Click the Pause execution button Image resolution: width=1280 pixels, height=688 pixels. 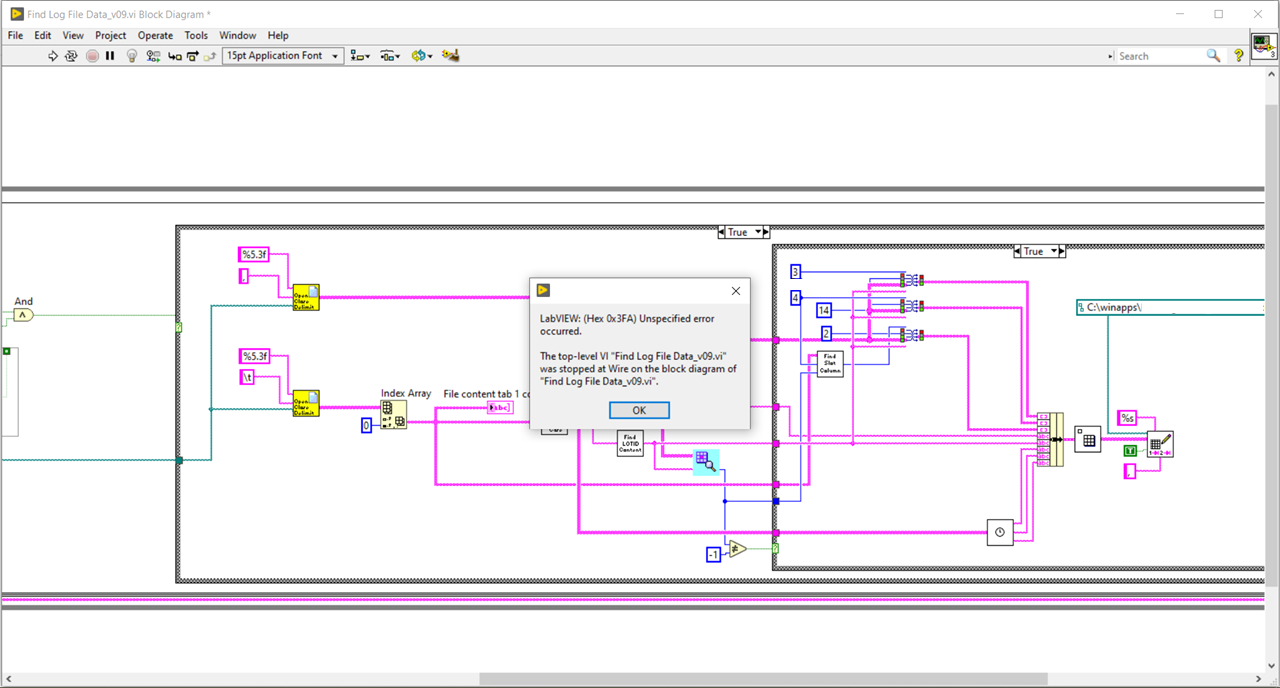[110, 56]
